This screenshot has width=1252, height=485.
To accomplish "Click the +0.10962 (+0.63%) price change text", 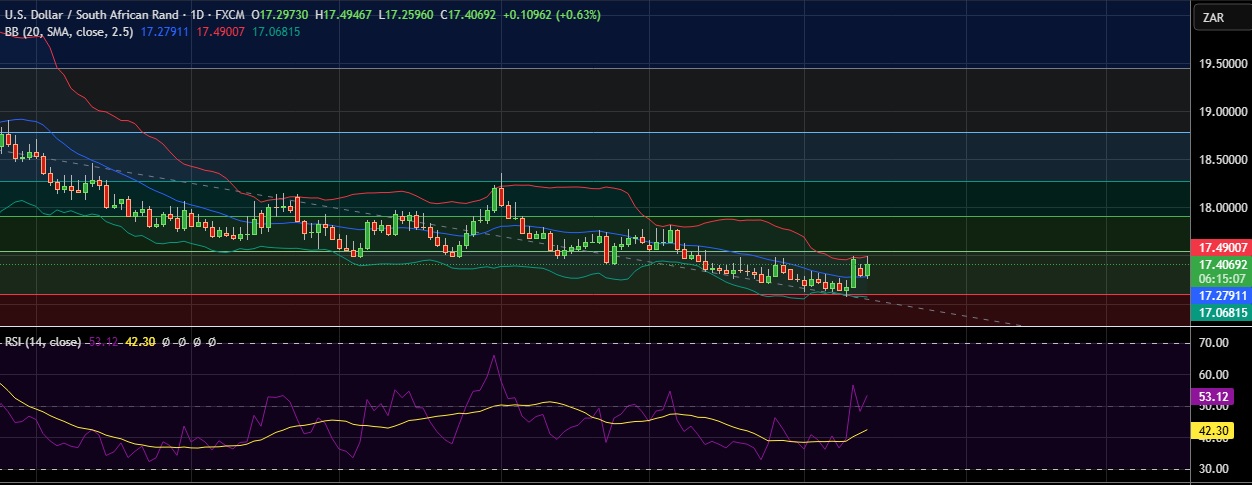I will 550,15.
